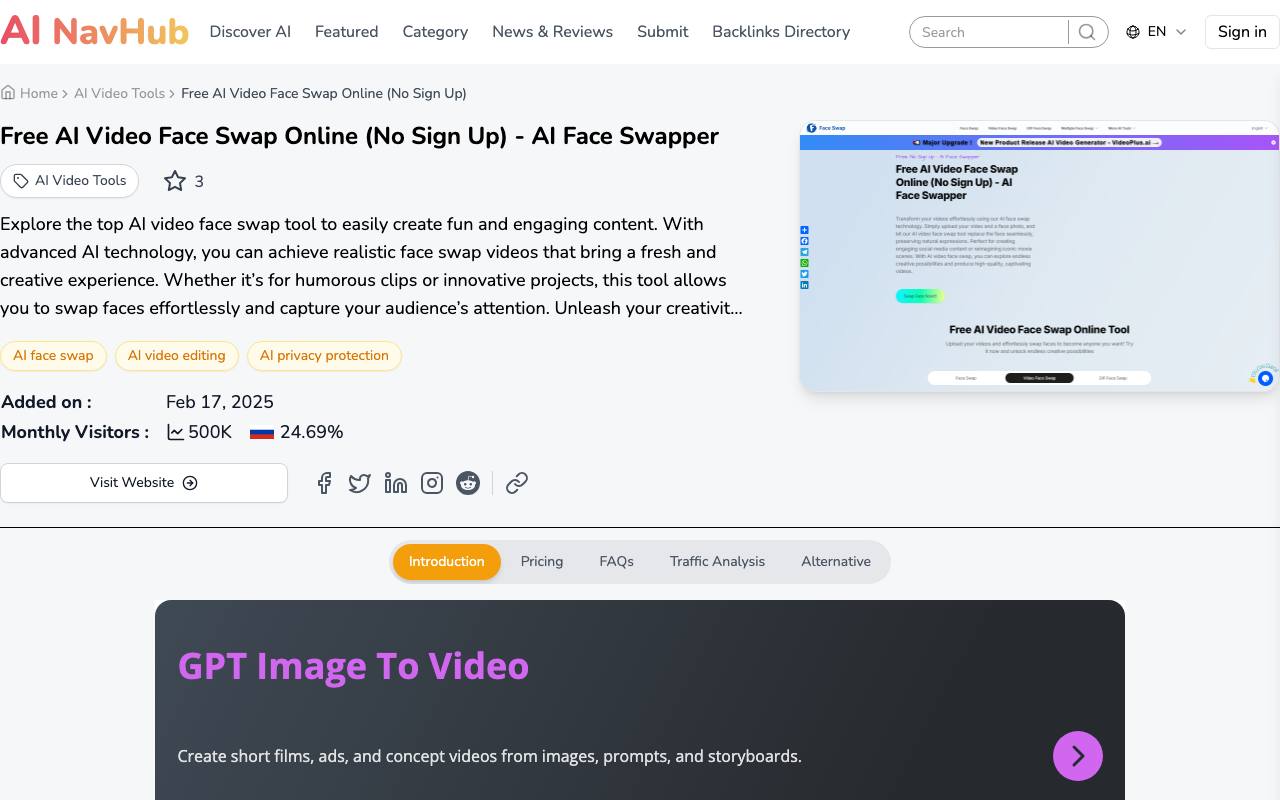Open Backlinks Directory
1280x800 pixels.
[781, 32]
